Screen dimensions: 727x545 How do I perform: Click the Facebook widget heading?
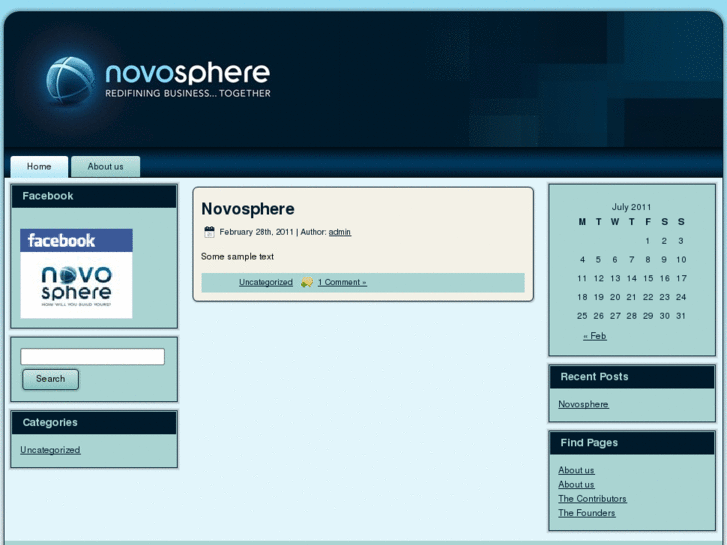coord(48,196)
